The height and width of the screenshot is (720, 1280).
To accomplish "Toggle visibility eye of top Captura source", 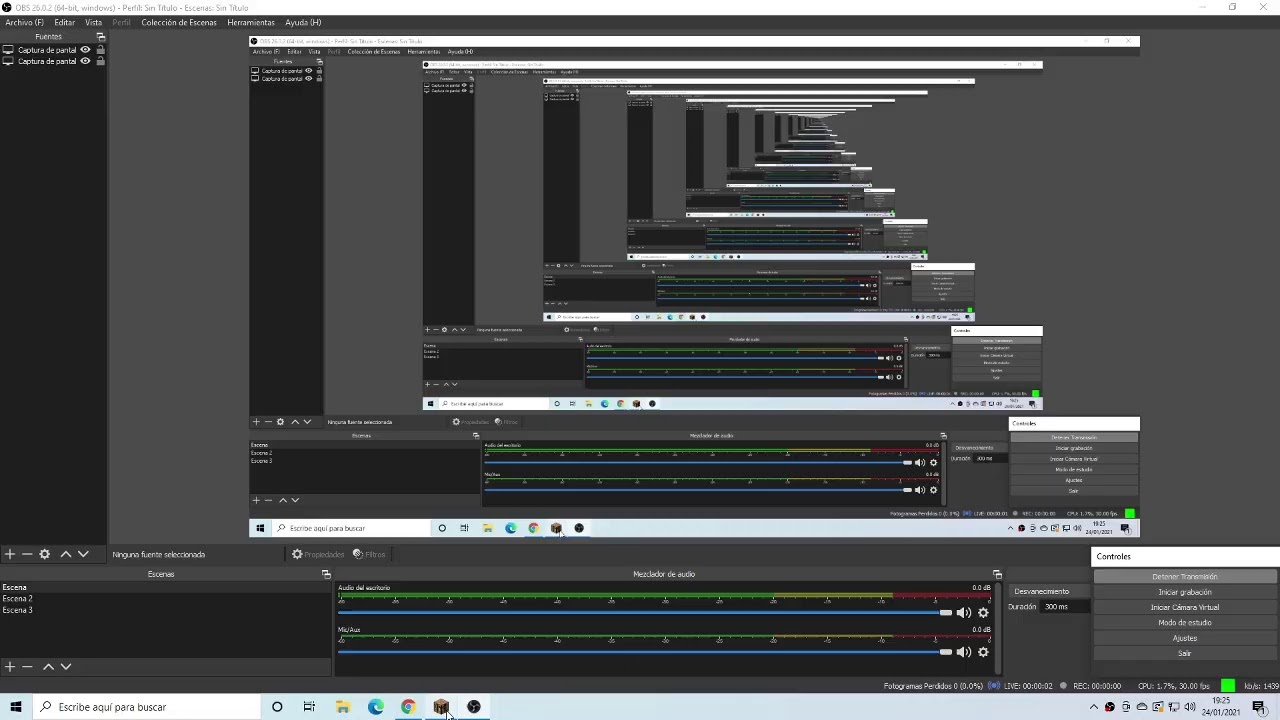I will point(86,50).
